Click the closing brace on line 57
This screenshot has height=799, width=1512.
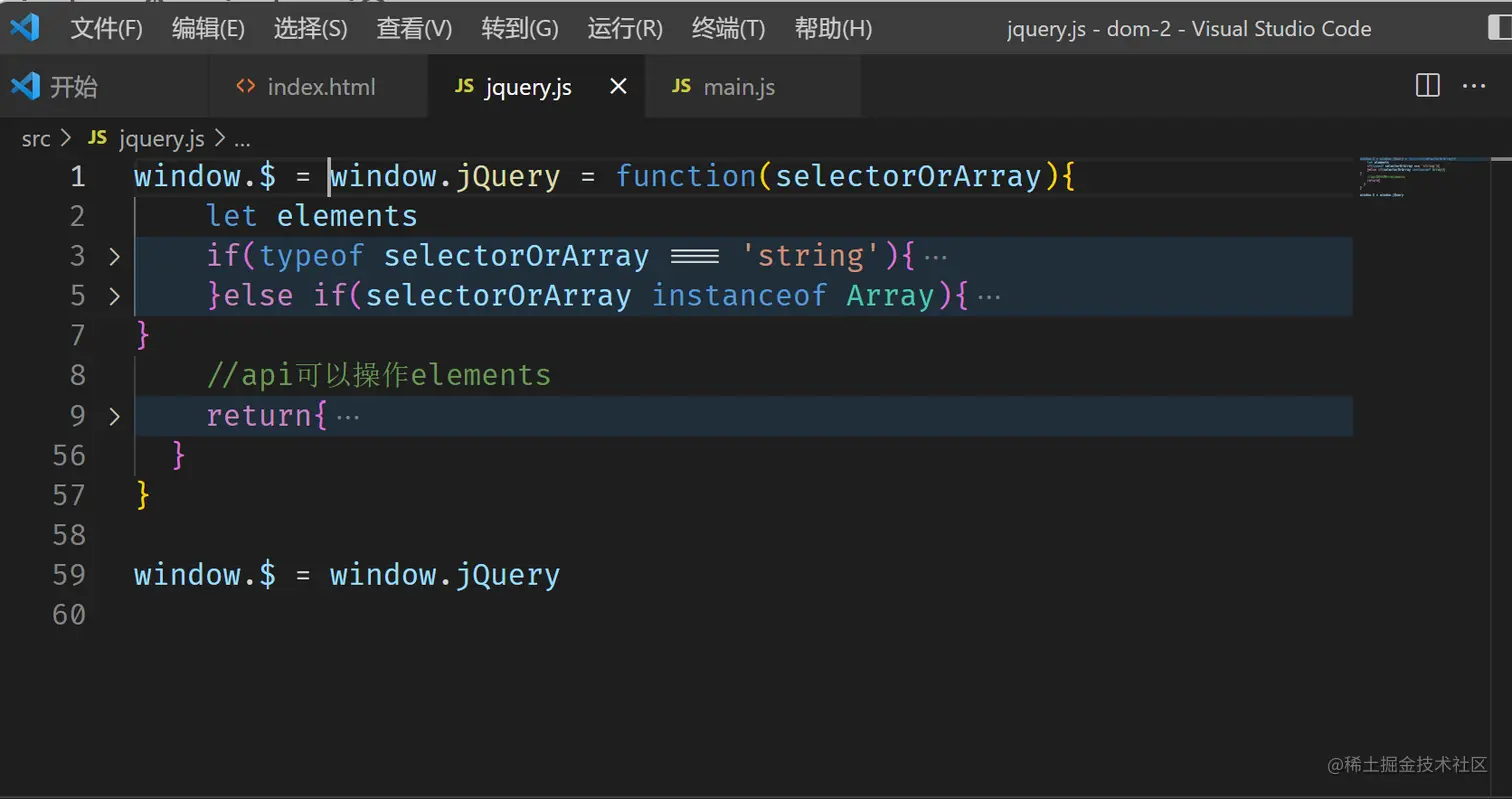click(x=142, y=495)
